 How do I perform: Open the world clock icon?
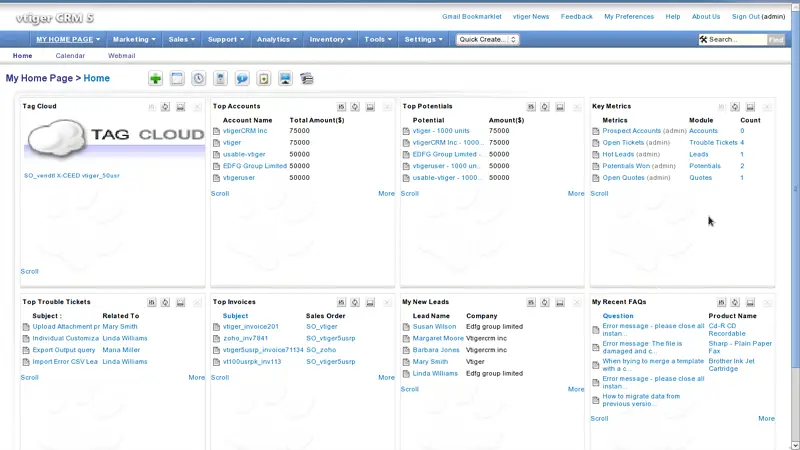point(198,79)
